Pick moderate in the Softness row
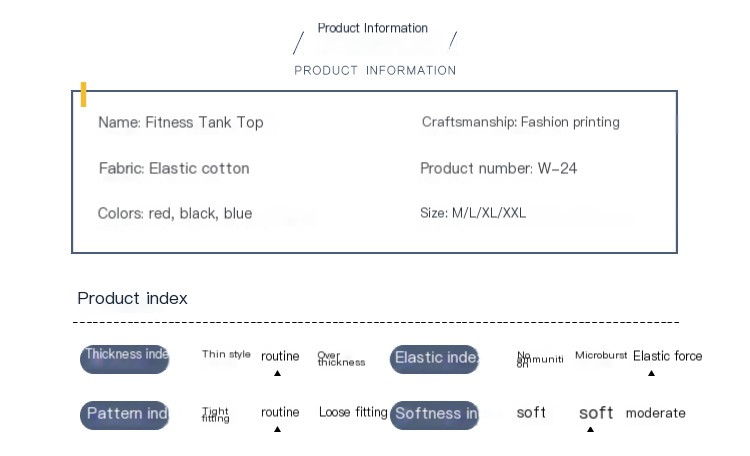Viewport: 750px width, 456px height. (655, 413)
